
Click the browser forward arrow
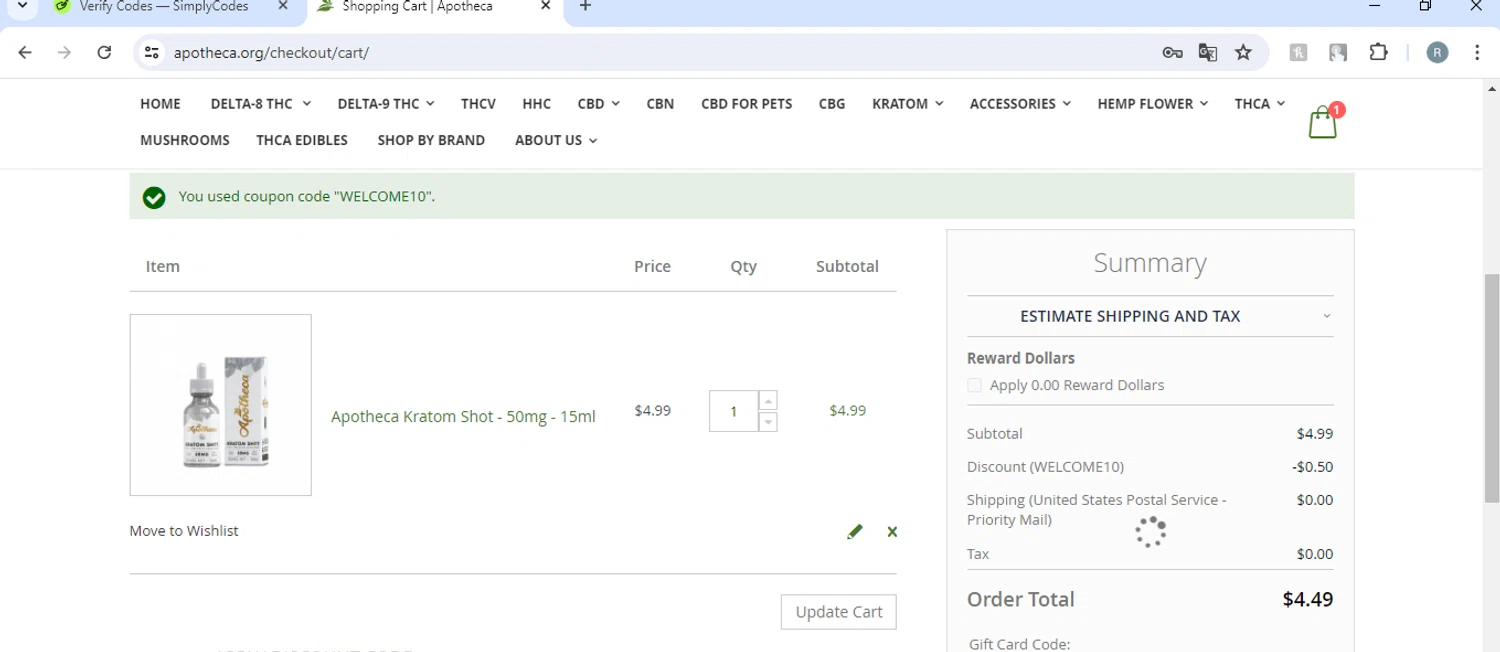tap(65, 52)
